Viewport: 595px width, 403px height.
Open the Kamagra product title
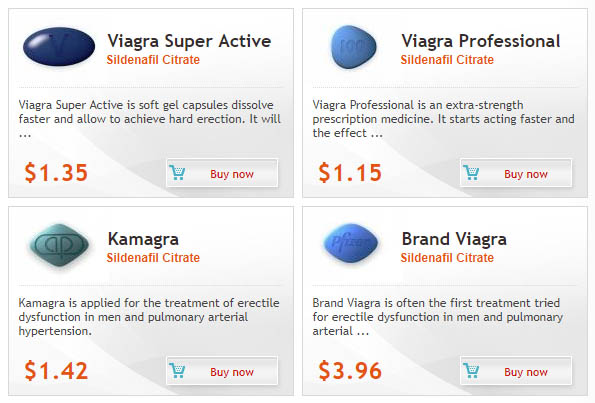click(143, 240)
